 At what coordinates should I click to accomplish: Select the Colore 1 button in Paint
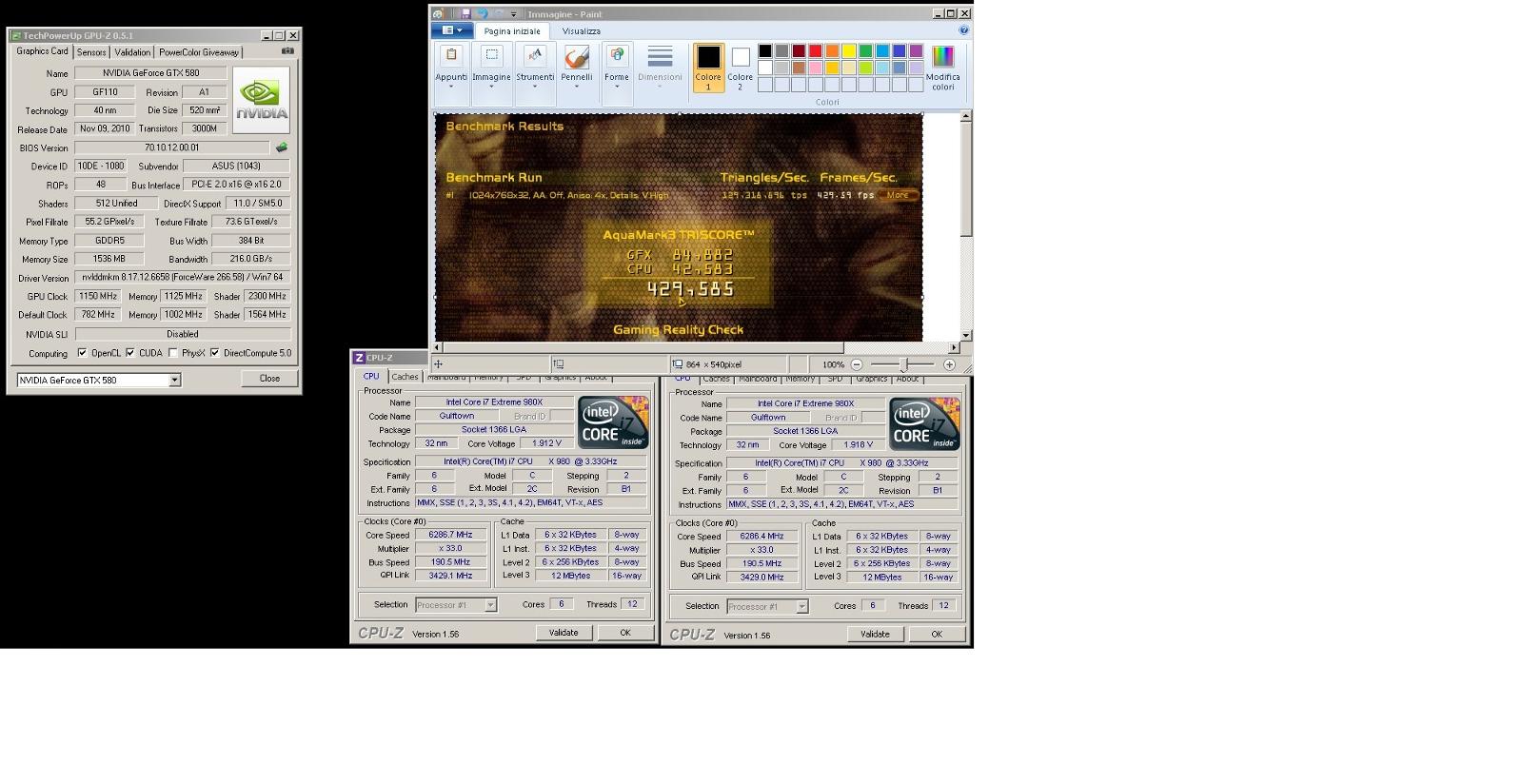[708, 68]
